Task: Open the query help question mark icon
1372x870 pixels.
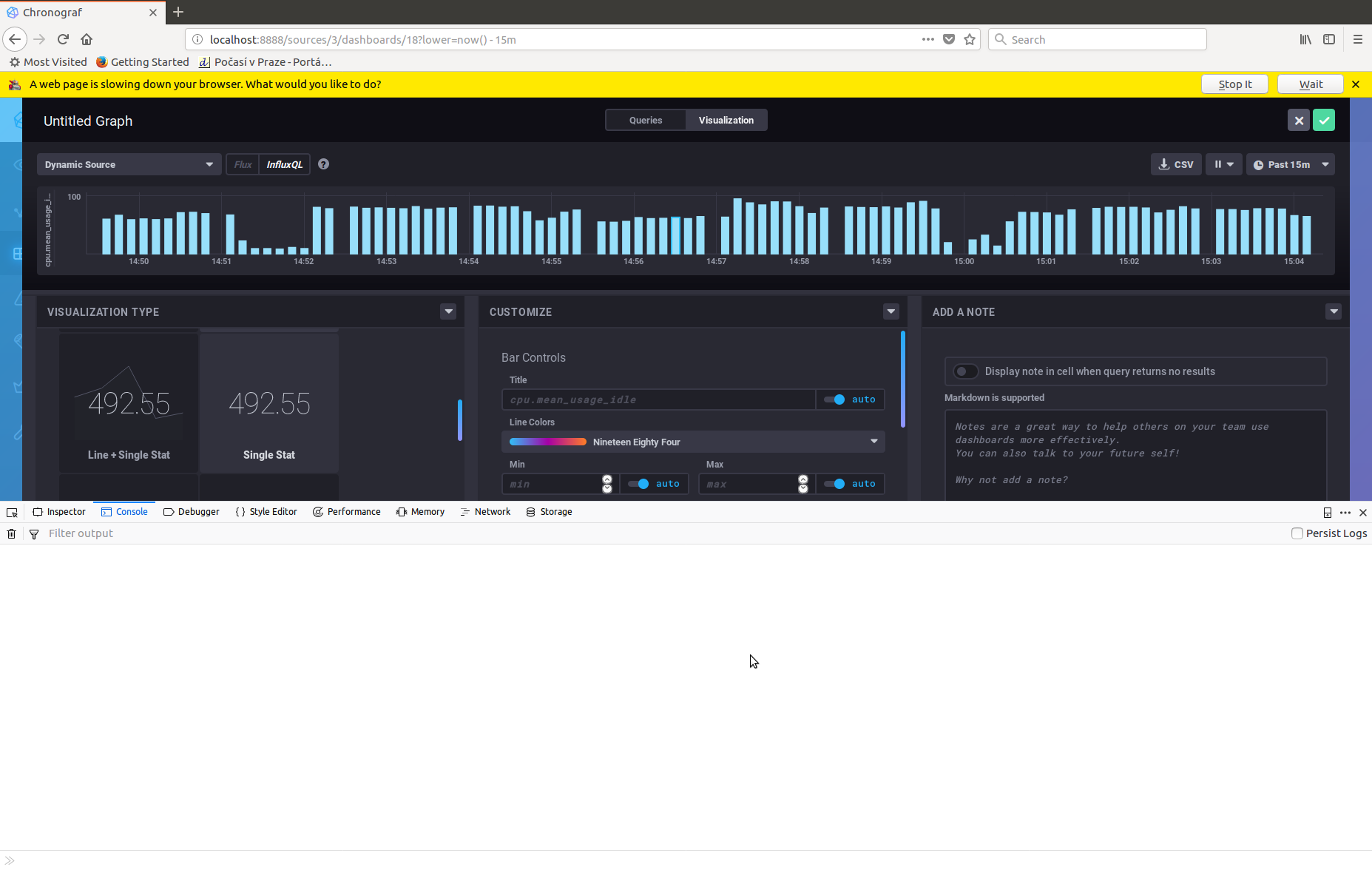Action: coord(323,163)
